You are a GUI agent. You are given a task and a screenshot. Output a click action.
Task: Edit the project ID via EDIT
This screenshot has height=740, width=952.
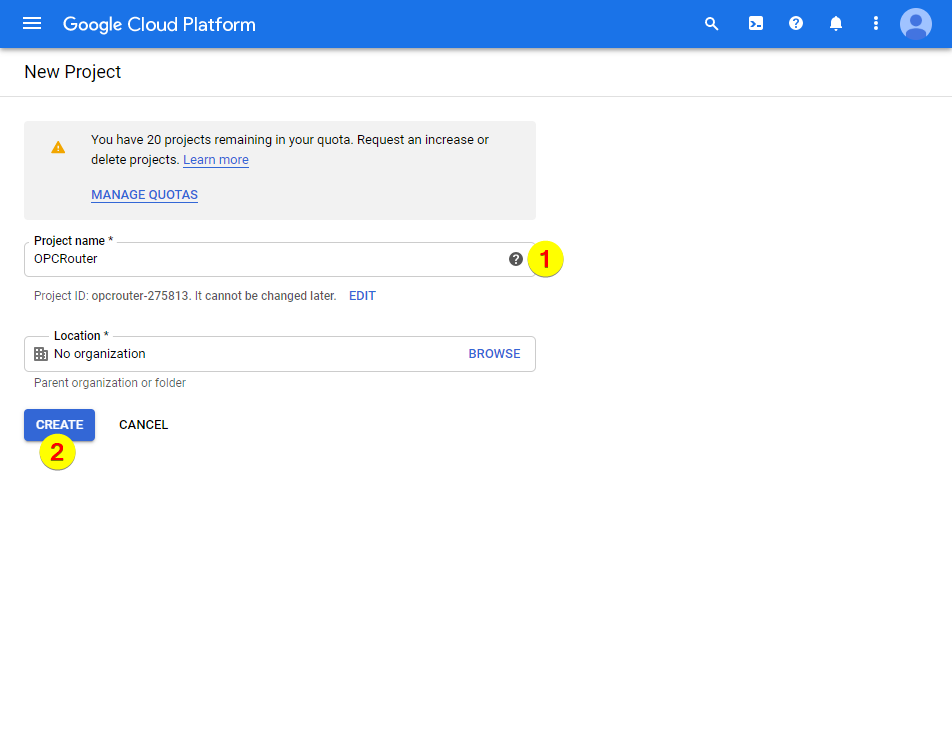(x=362, y=296)
